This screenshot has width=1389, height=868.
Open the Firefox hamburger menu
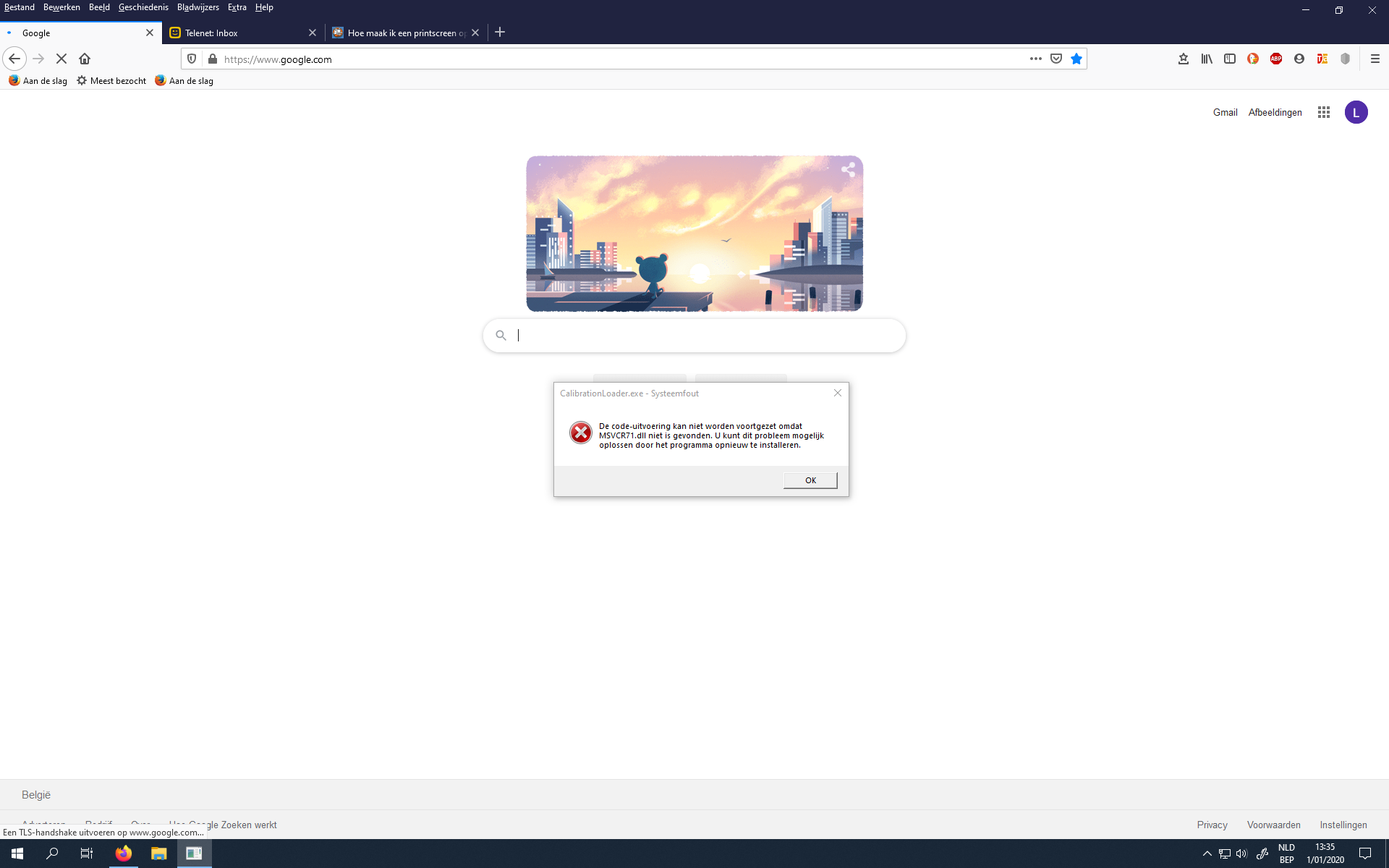click(1375, 59)
